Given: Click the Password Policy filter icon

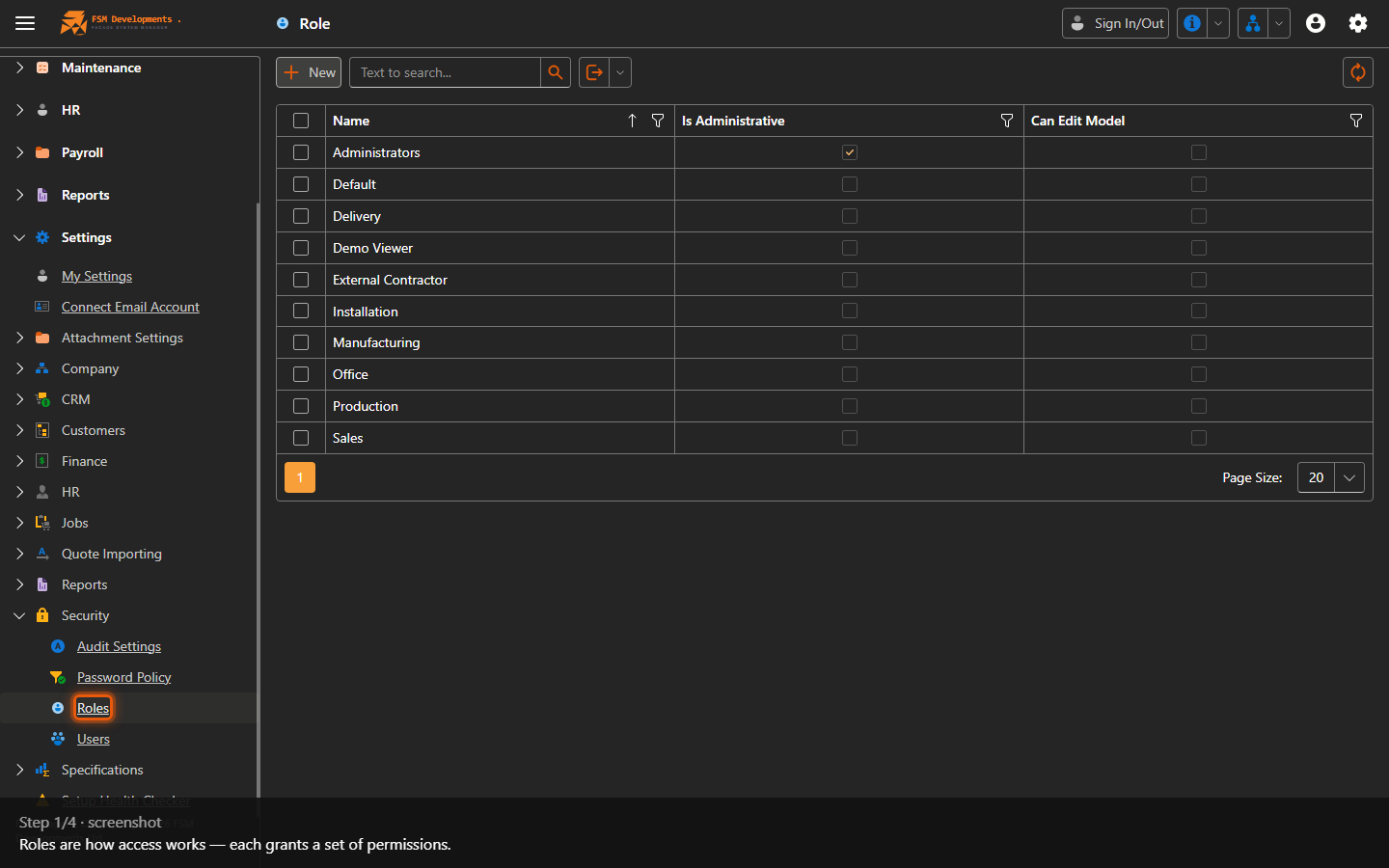Looking at the screenshot, I should [x=58, y=677].
